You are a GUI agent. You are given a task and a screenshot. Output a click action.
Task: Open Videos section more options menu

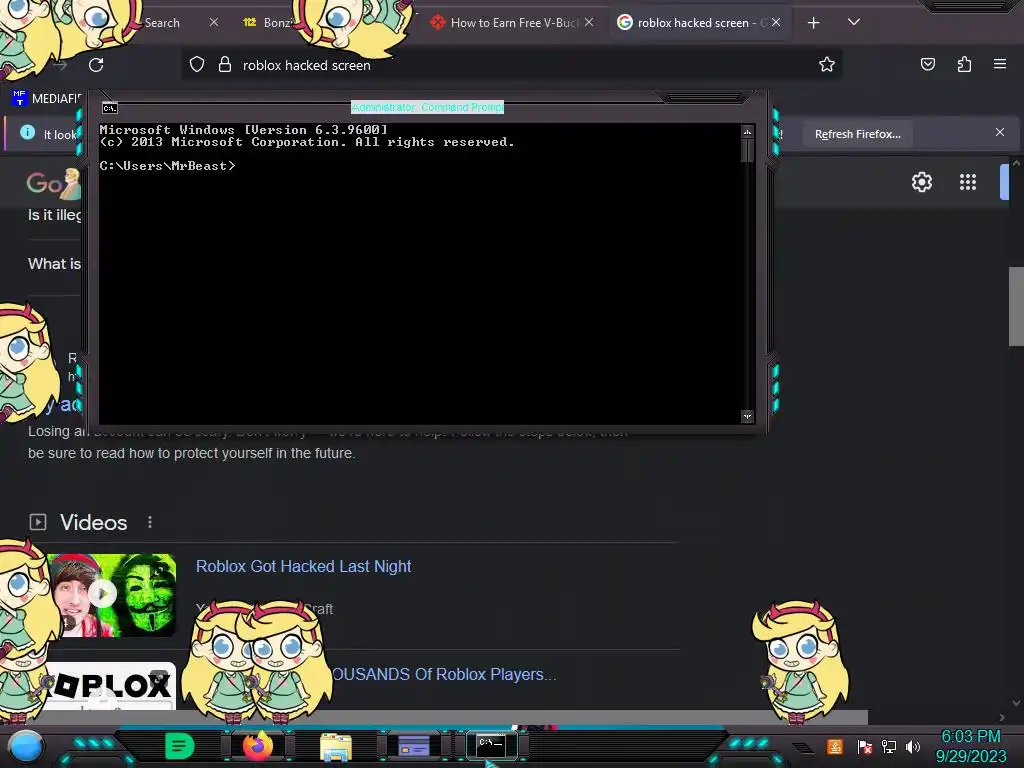click(150, 522)
